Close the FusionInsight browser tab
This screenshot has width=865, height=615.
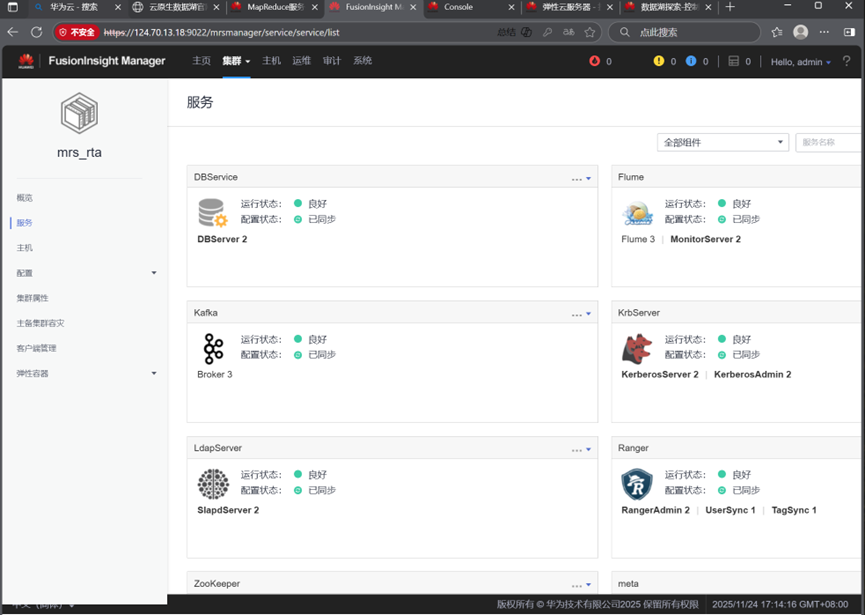pyautogui.click(x=413, y=7)
